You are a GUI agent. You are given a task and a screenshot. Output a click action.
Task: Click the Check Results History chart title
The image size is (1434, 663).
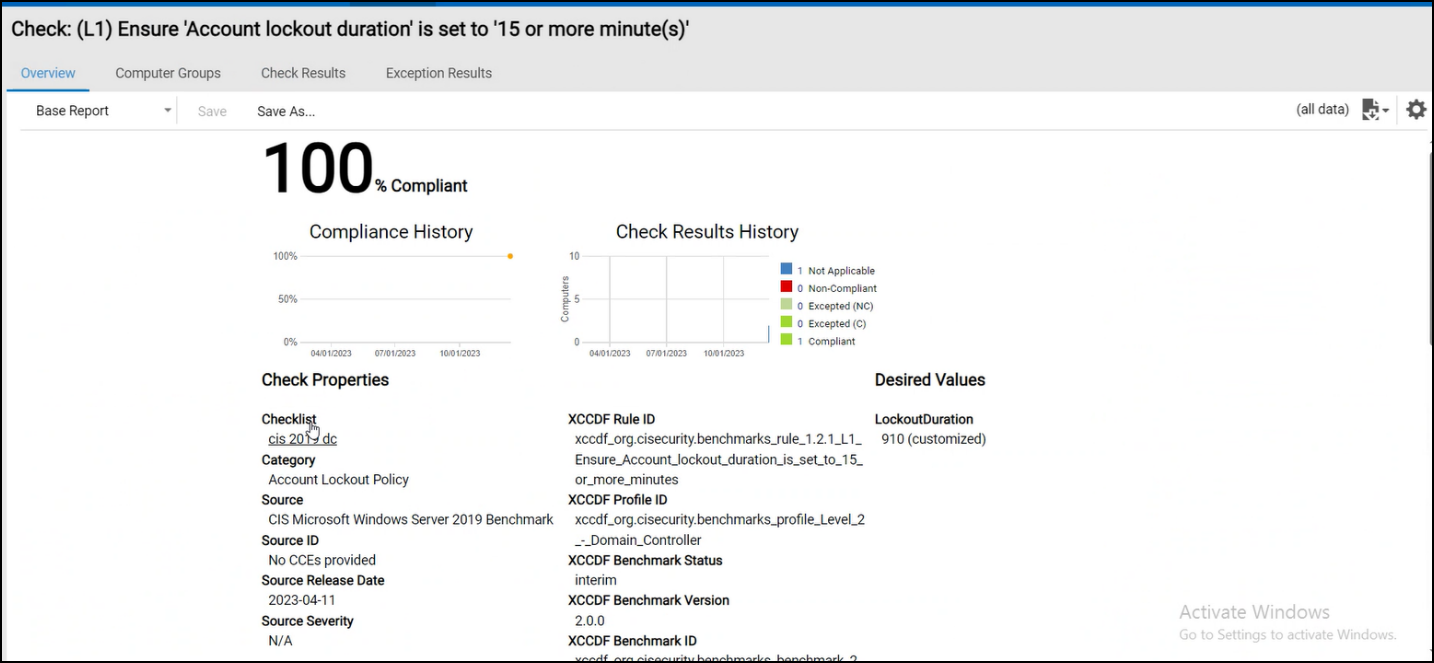point(707,231)
